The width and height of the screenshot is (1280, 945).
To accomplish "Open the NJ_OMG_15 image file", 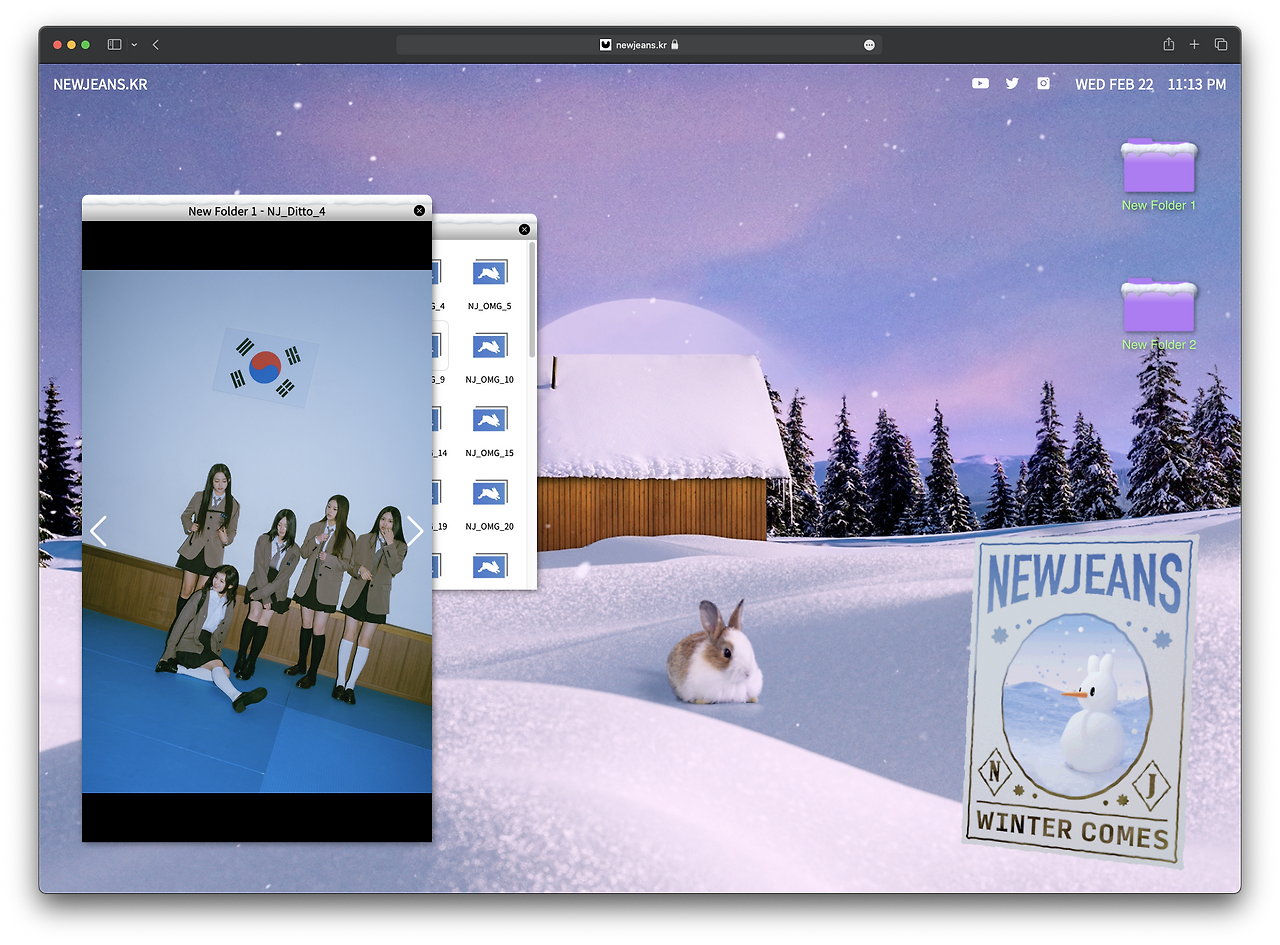I will point(490,431).
